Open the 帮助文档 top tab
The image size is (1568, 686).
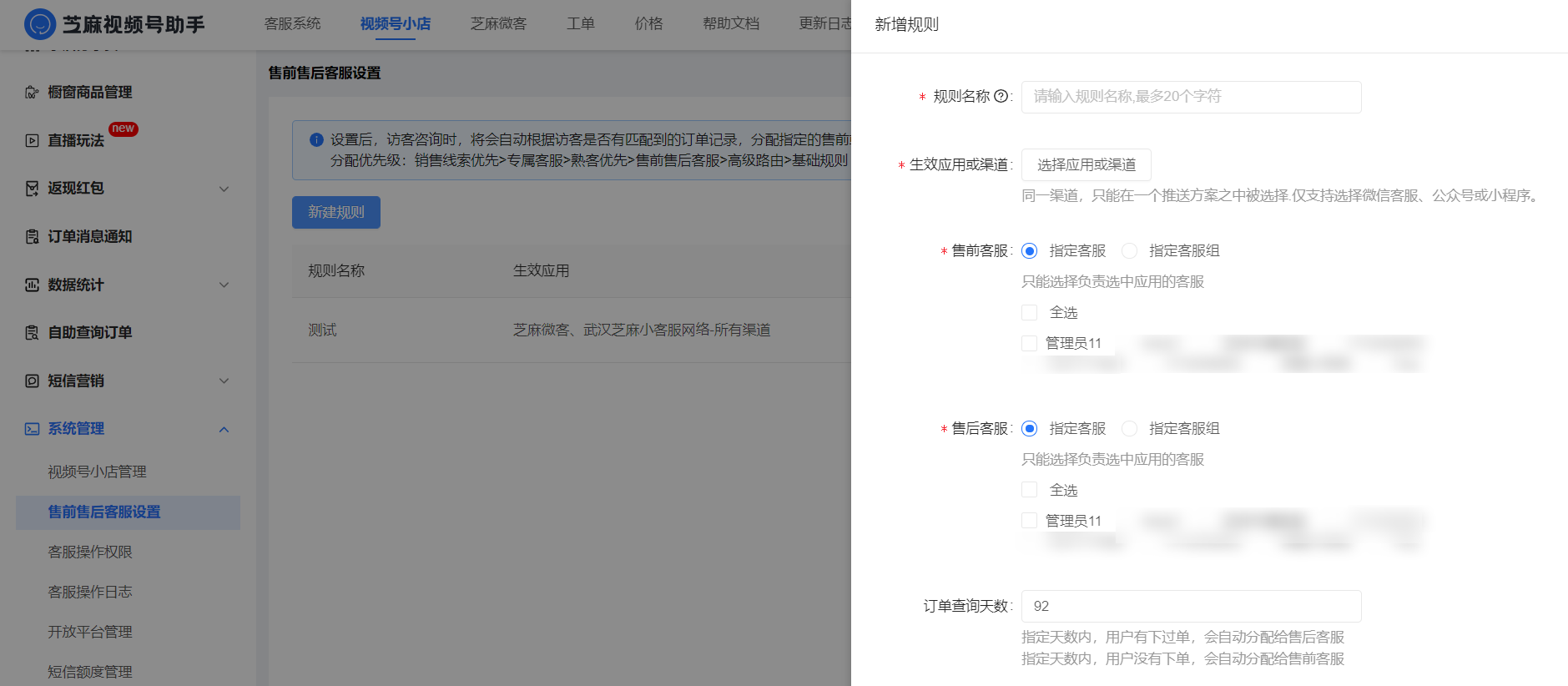tap(731, 23)
